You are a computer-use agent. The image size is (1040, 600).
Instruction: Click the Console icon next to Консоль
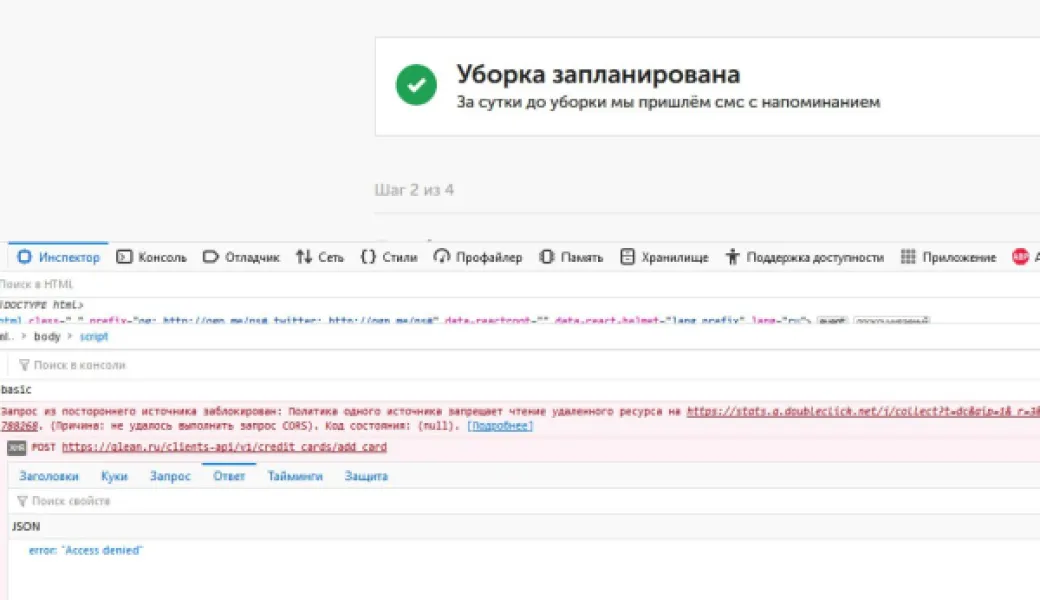[124, 257]
